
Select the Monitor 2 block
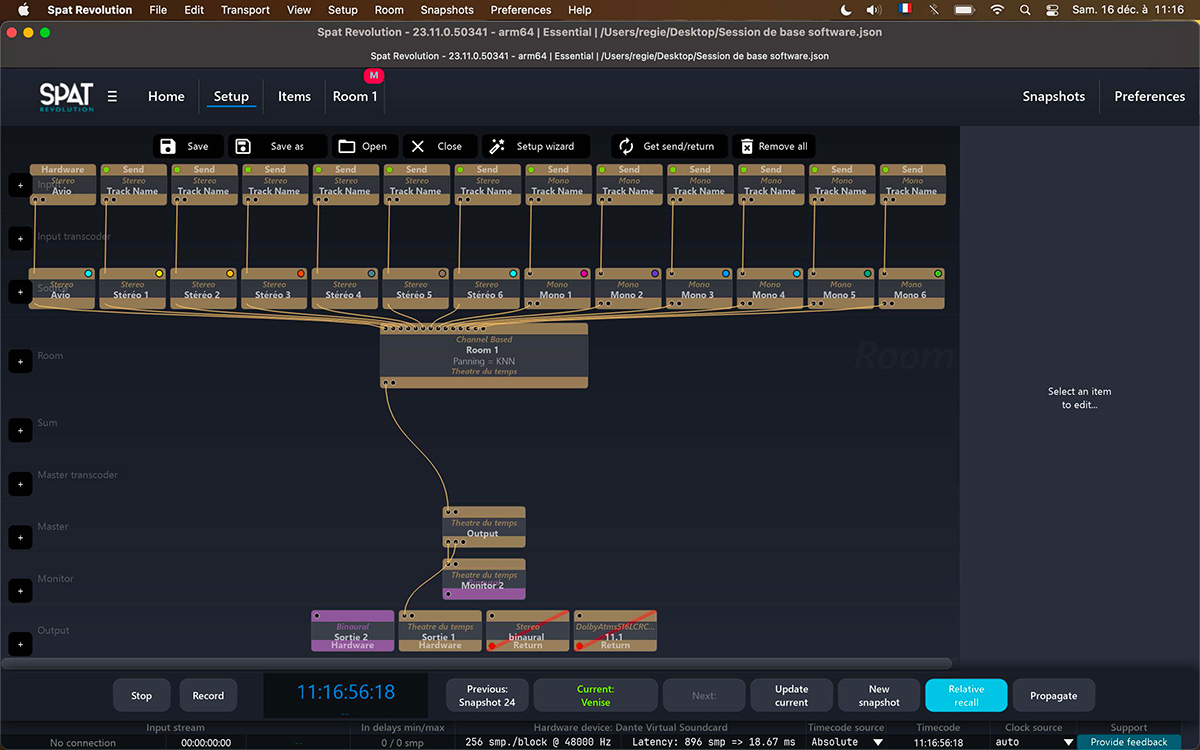point(484,579)
